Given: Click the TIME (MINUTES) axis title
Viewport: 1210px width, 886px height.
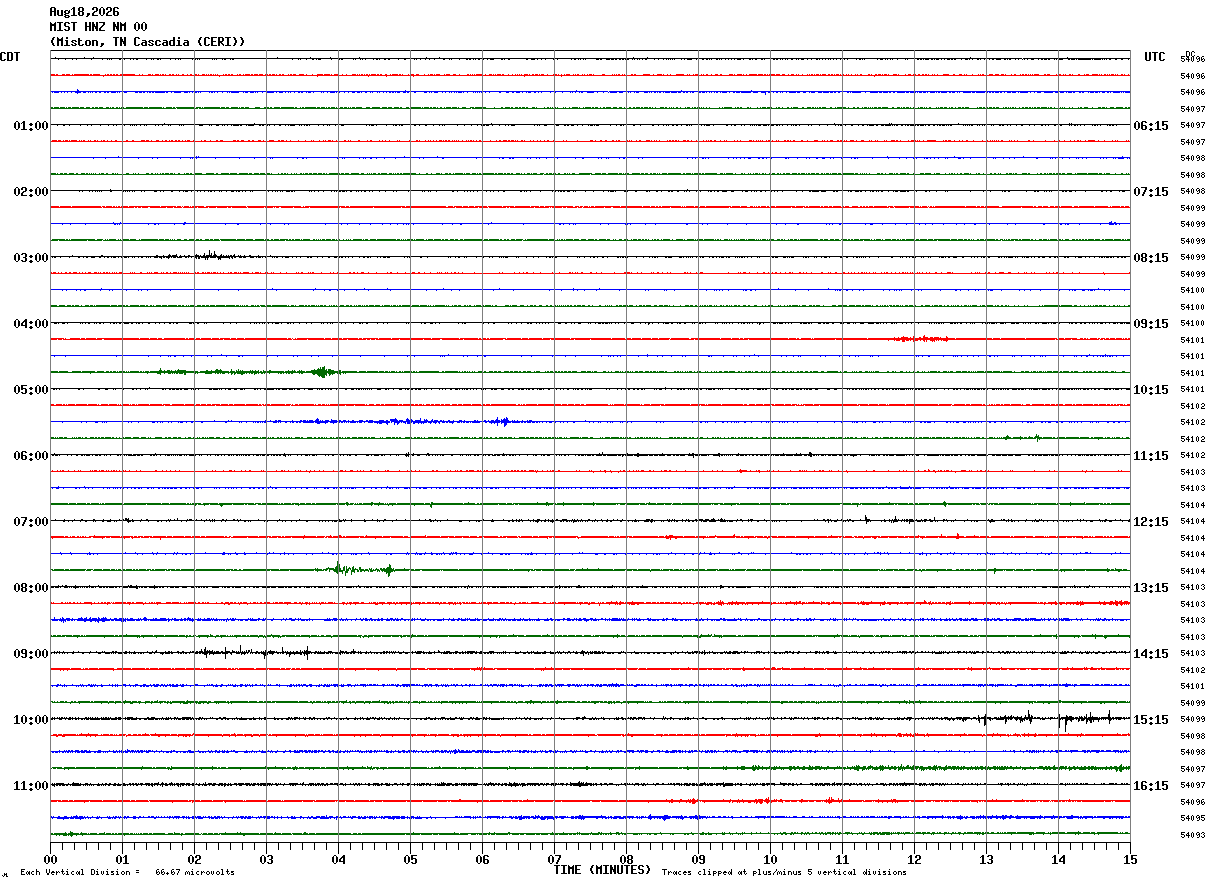Looking at the screenshot, I should [602, 870].
